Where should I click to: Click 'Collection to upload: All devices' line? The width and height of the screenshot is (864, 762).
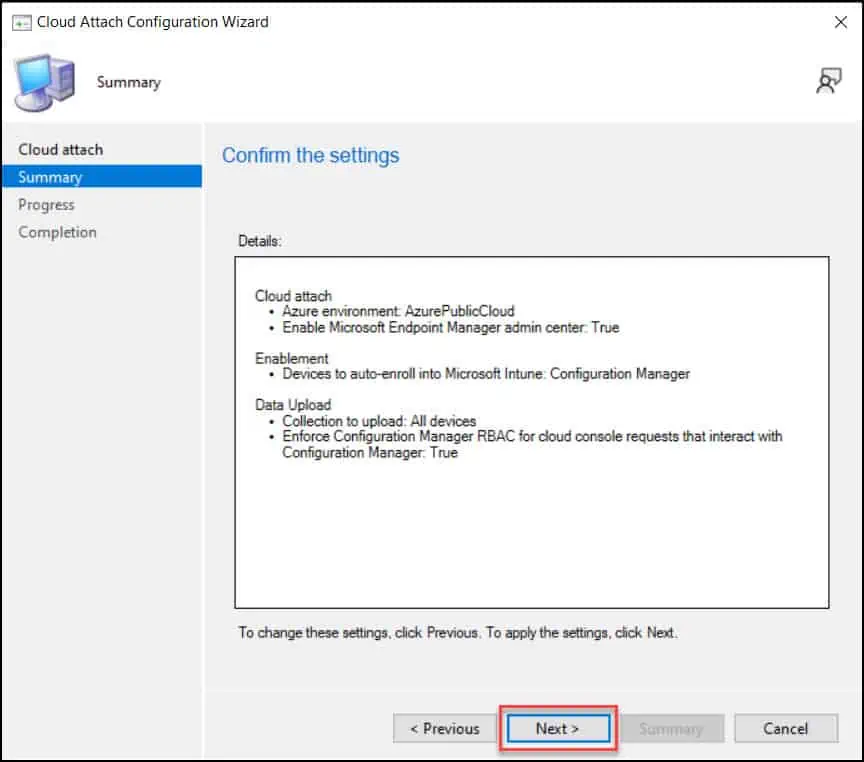[x=379, y=421]
